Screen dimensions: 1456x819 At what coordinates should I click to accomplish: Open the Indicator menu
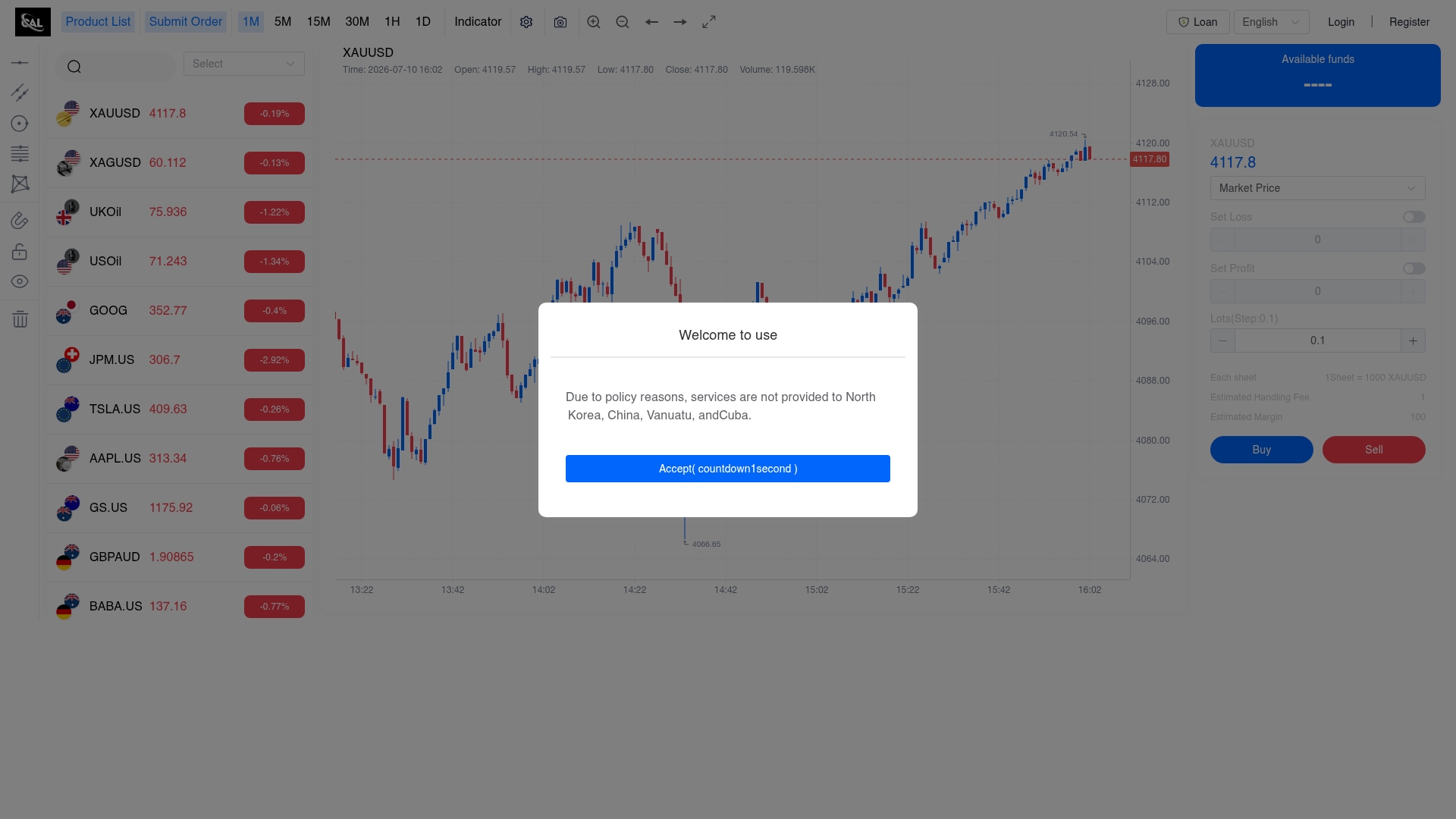[478, 22]
